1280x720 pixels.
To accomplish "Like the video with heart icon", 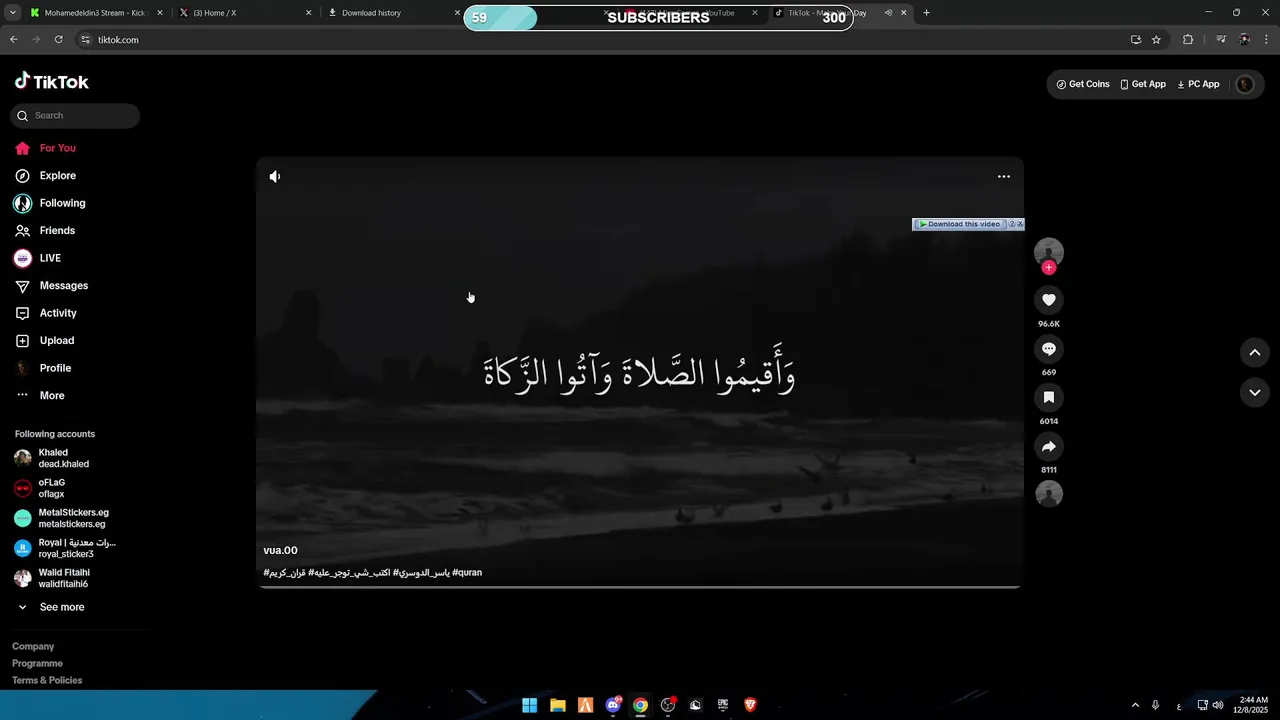I will (1049, 300).
